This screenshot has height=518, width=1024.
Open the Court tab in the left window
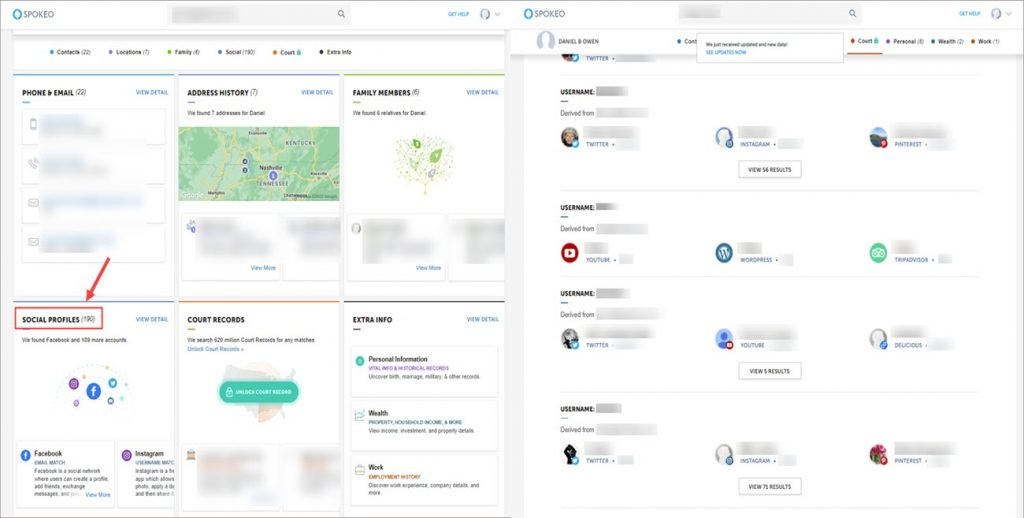[x=287, y=52]
